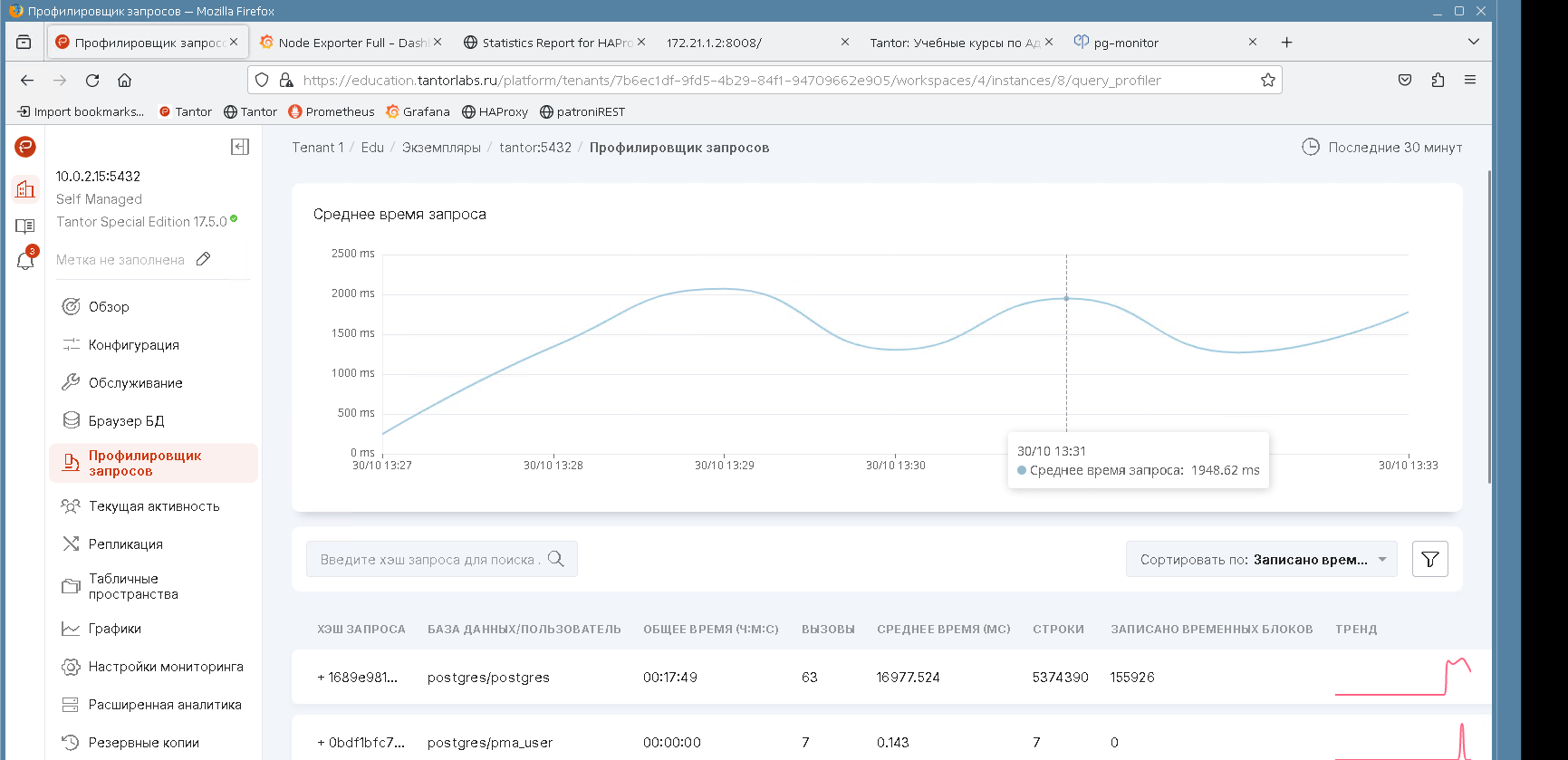This screenshot has height=760, width=1568.
Task: Open filter options funnel button
Action: point(1429,559)
